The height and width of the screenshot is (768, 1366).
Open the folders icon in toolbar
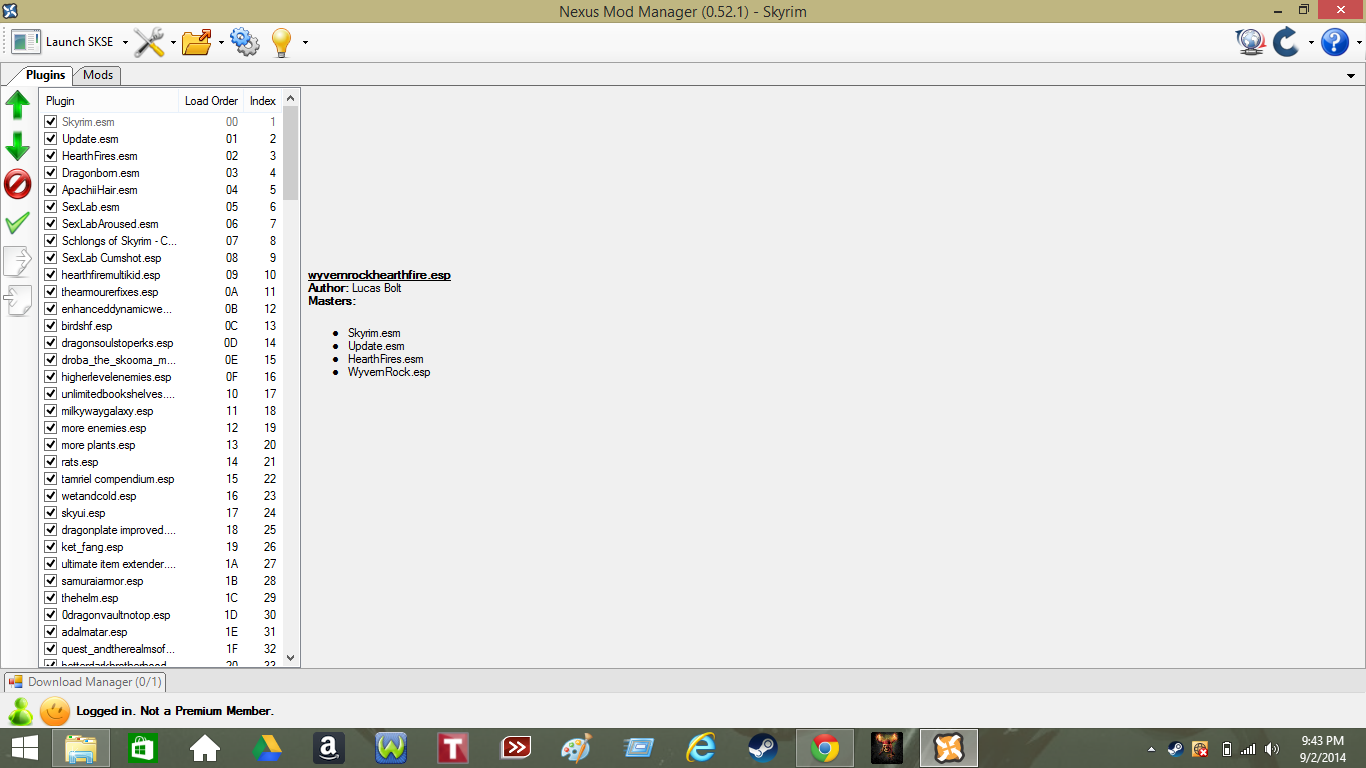[x=198, y=42]
